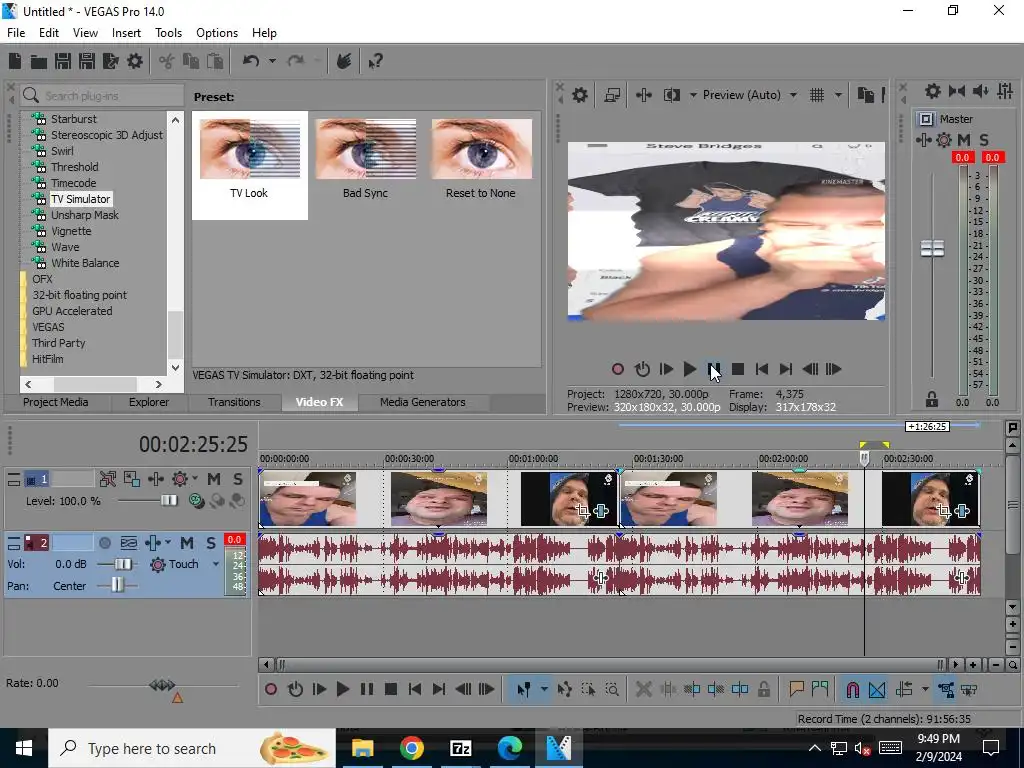The width and height of the screenshot is (1024, 768).
Task: Switch to the Media Generators tab
Action: pyautogui.click(x=423, y=402)
